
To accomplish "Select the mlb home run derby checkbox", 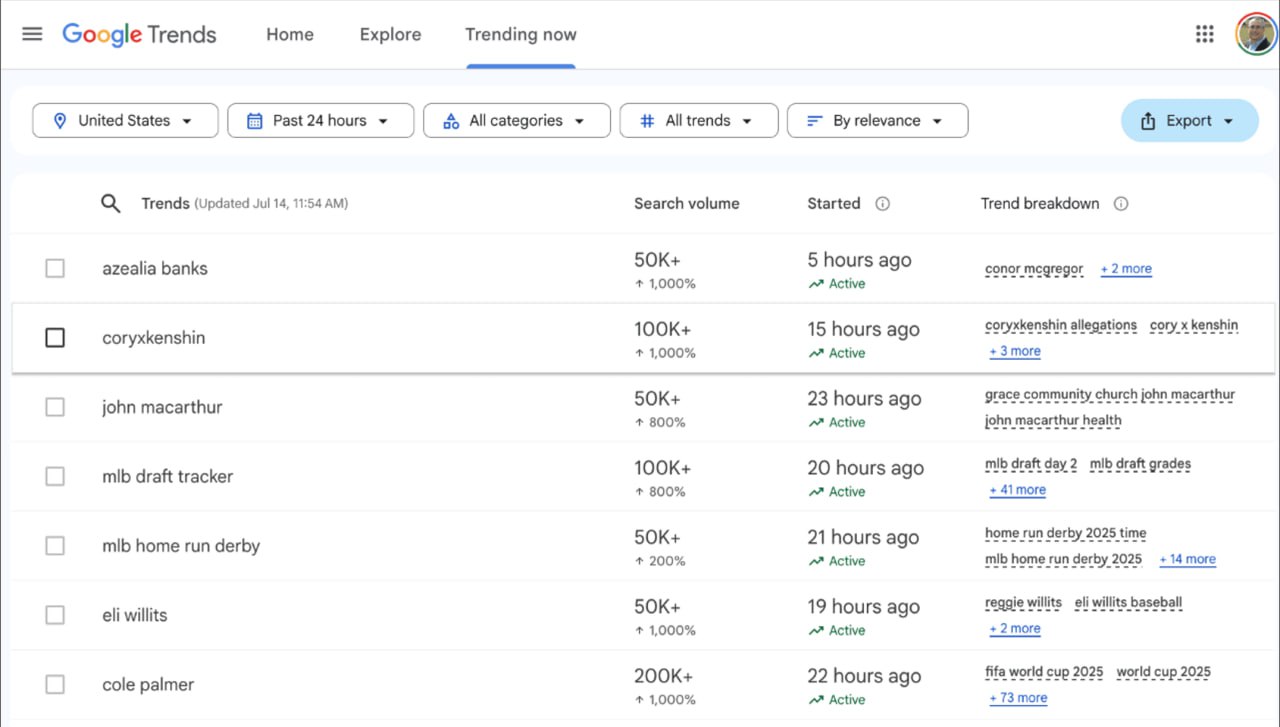I will coord(55,546).
